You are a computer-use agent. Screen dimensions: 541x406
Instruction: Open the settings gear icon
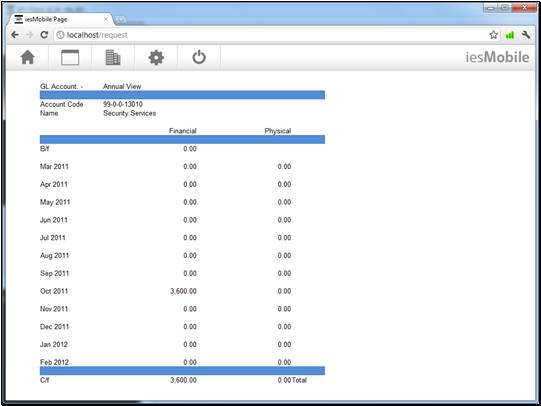click(x=156, y=57)
